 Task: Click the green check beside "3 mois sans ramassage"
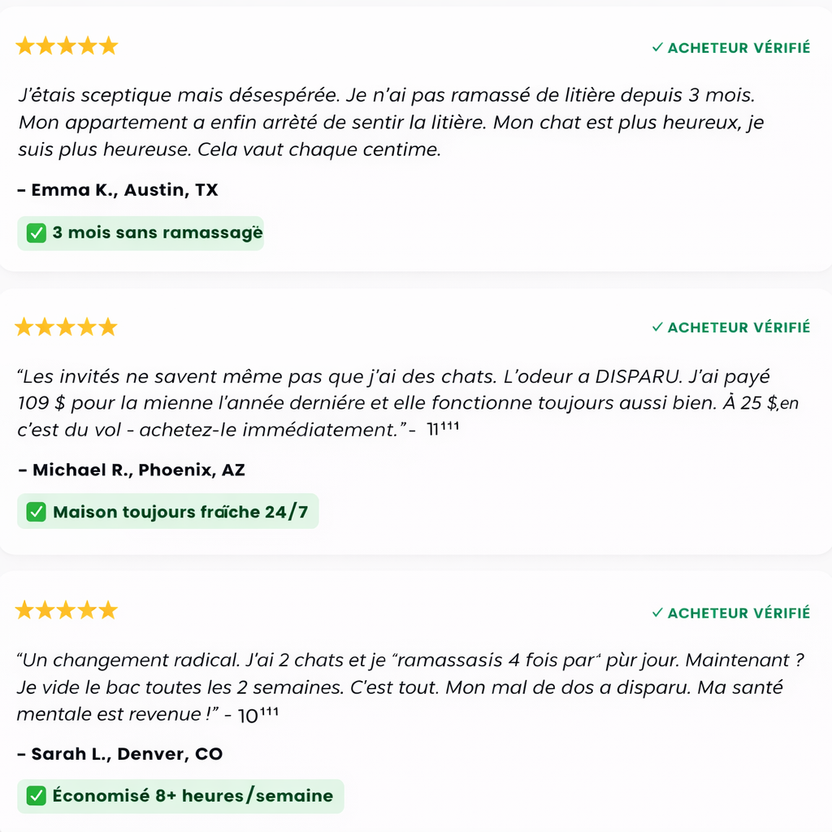[x=36, y=233]
